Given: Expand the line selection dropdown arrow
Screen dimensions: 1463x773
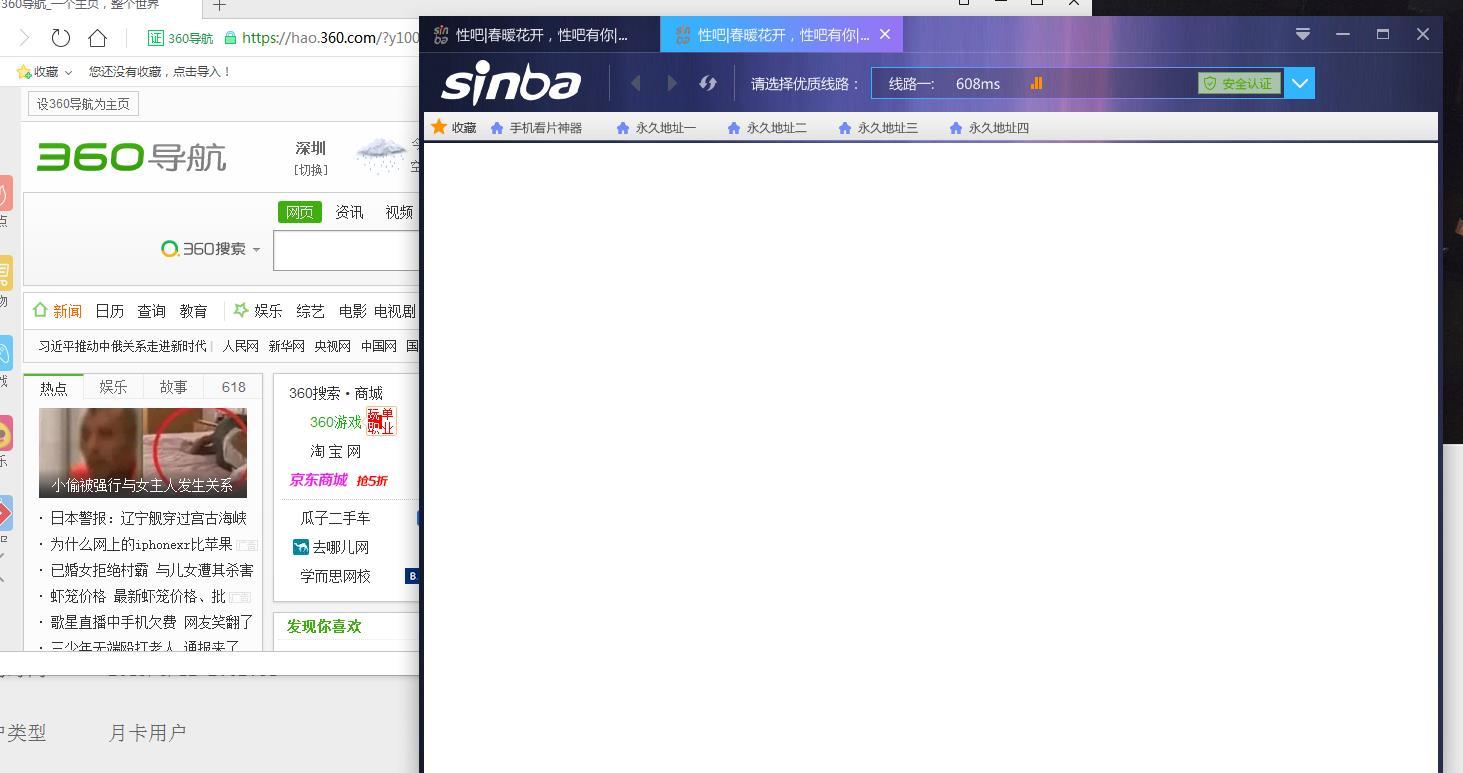Looking at the screenshot, I should [x=1299, y=84].
